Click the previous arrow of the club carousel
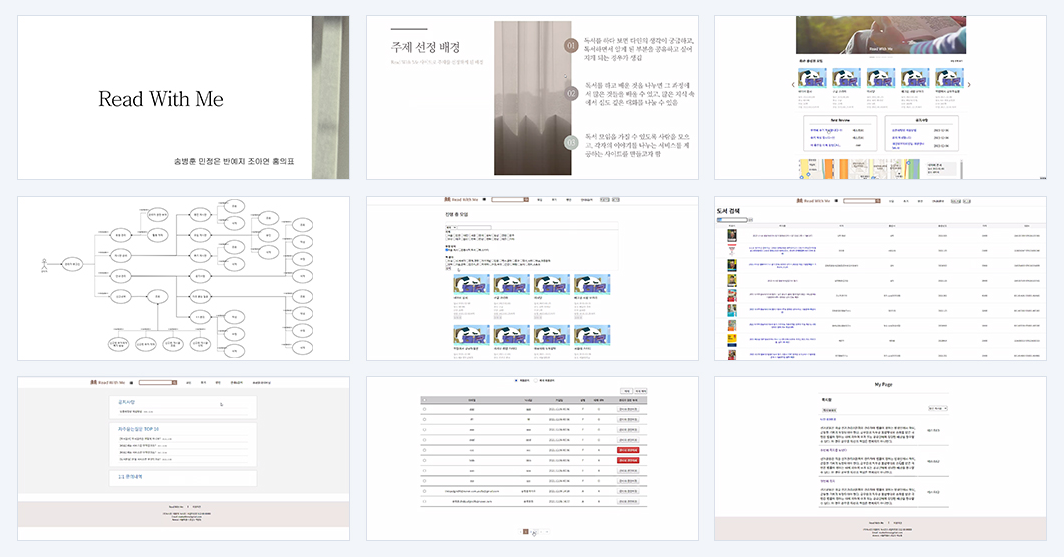The image size is (1064, 557). pos(793,85)
